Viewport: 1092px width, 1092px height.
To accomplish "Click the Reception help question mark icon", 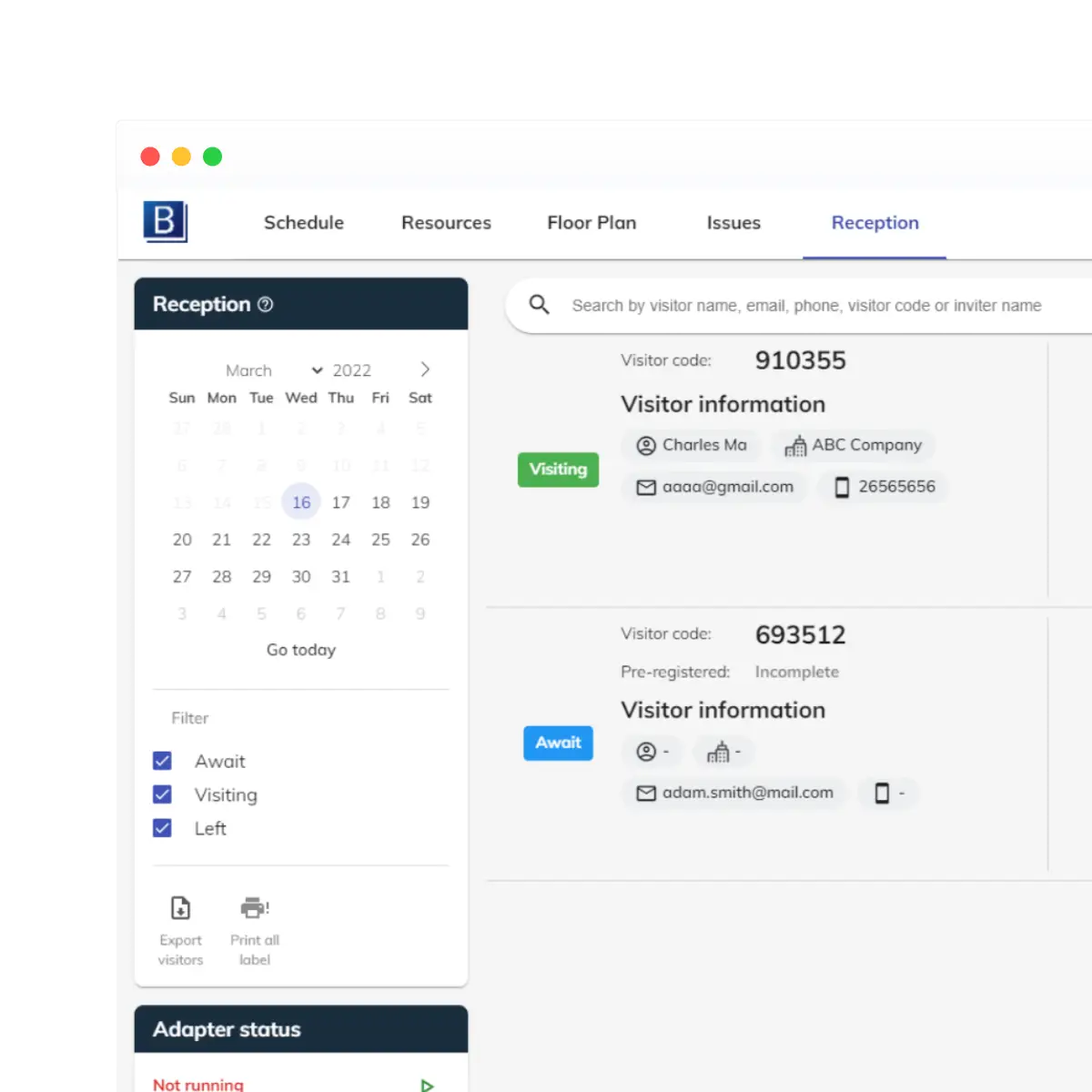I will tap(264, 305).
